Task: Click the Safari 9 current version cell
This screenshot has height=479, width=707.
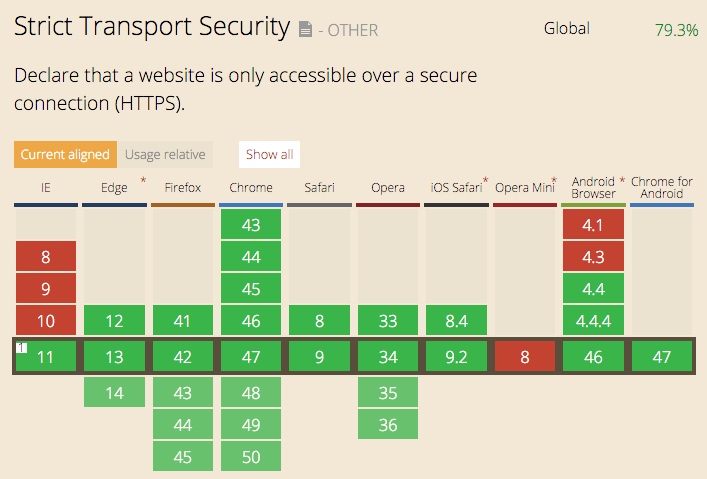Action: pos(320,357)
